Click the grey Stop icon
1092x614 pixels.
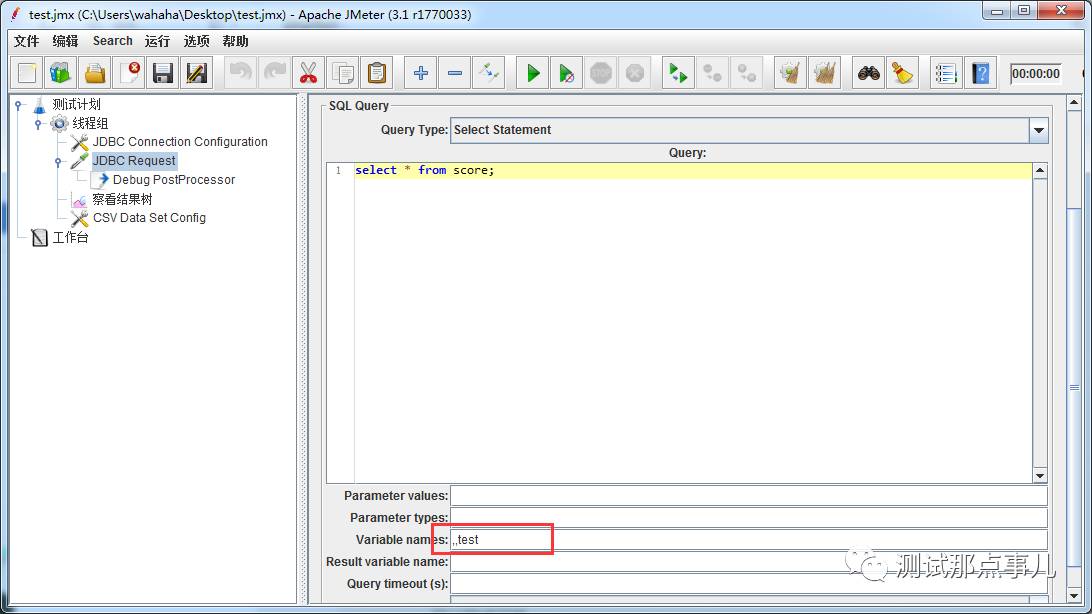point(601,73)
